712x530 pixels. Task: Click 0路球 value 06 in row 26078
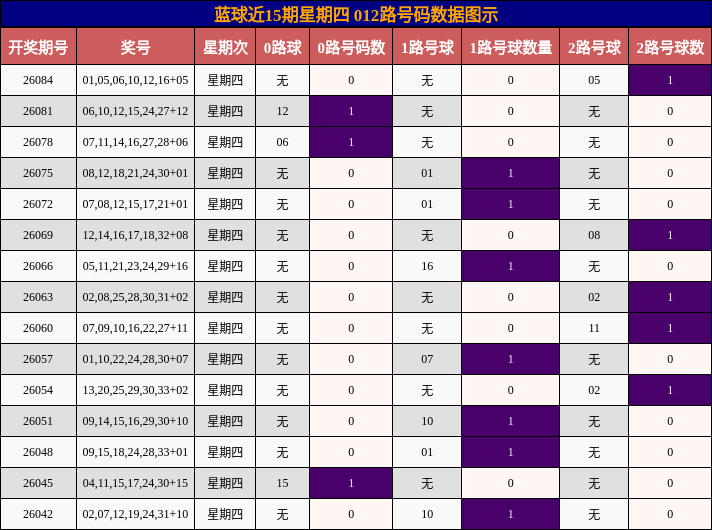(282, 142)
